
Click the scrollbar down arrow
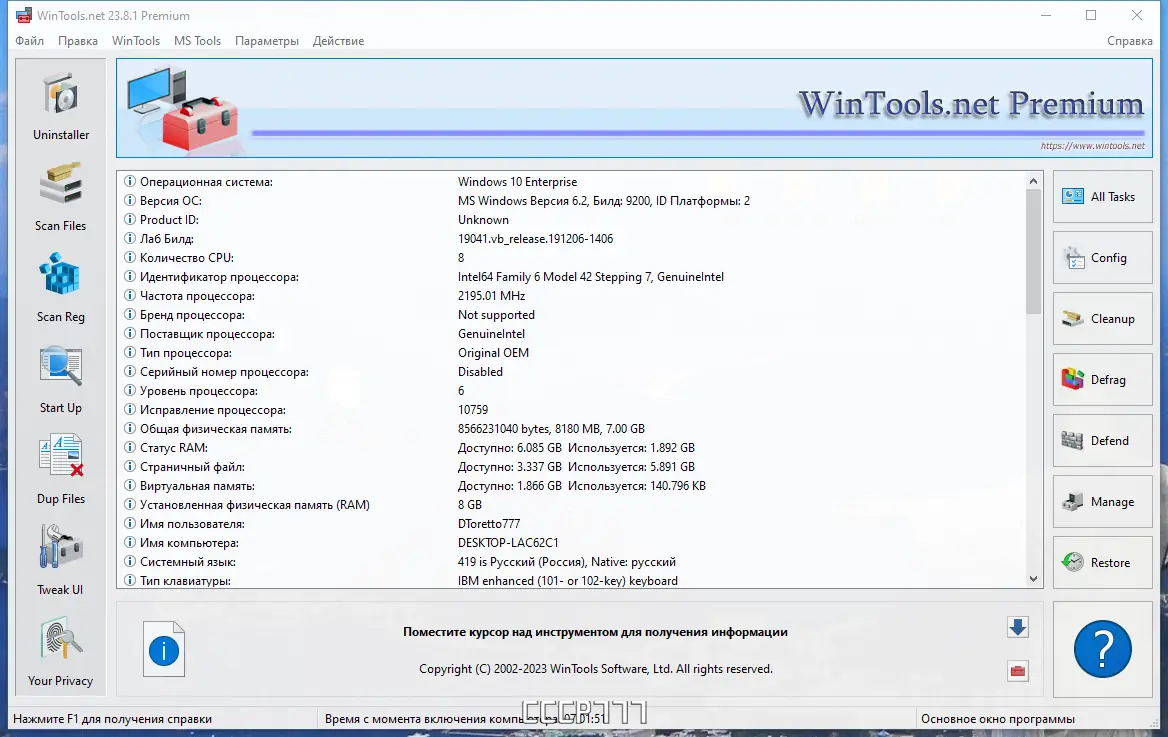(x=1034, y=578)
